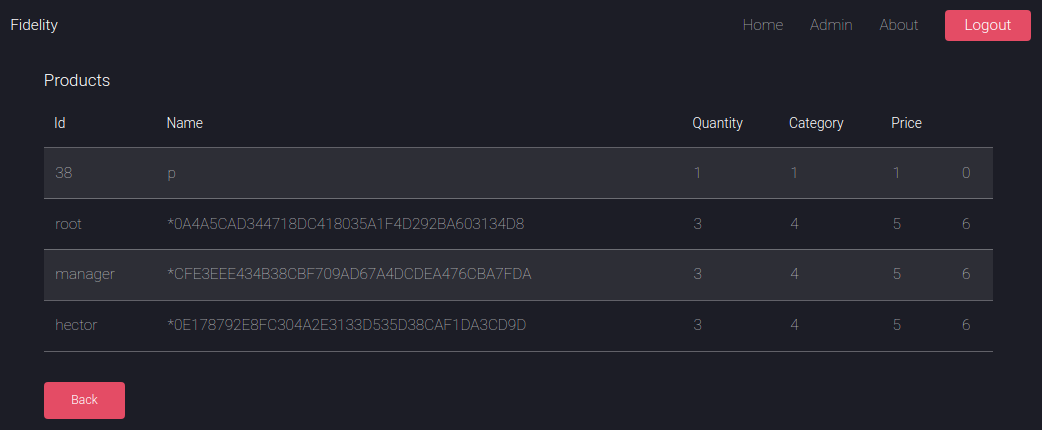This screenshot has height=430, width=1042.
Task: Click the hector entry in Id column
Action: (x=76, y=325)
